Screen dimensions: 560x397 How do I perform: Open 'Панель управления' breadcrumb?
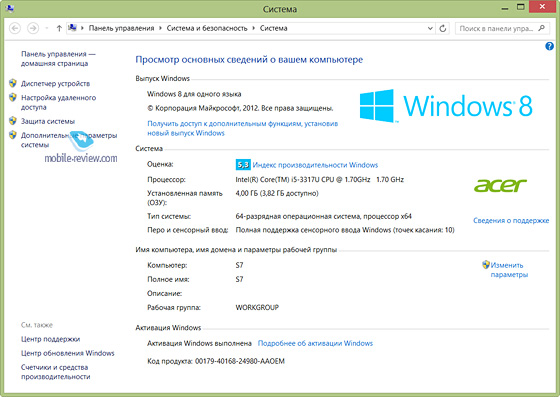(x=121, y=28)
